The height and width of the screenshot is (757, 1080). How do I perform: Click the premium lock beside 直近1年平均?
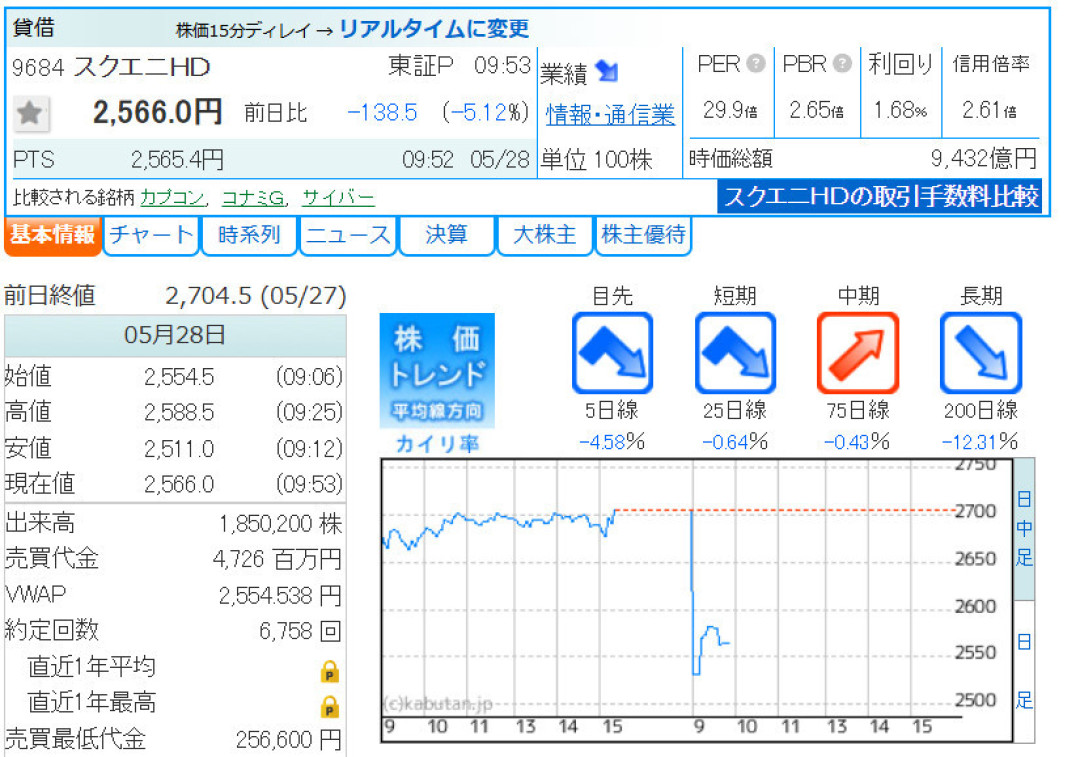[x=330, y=671]
